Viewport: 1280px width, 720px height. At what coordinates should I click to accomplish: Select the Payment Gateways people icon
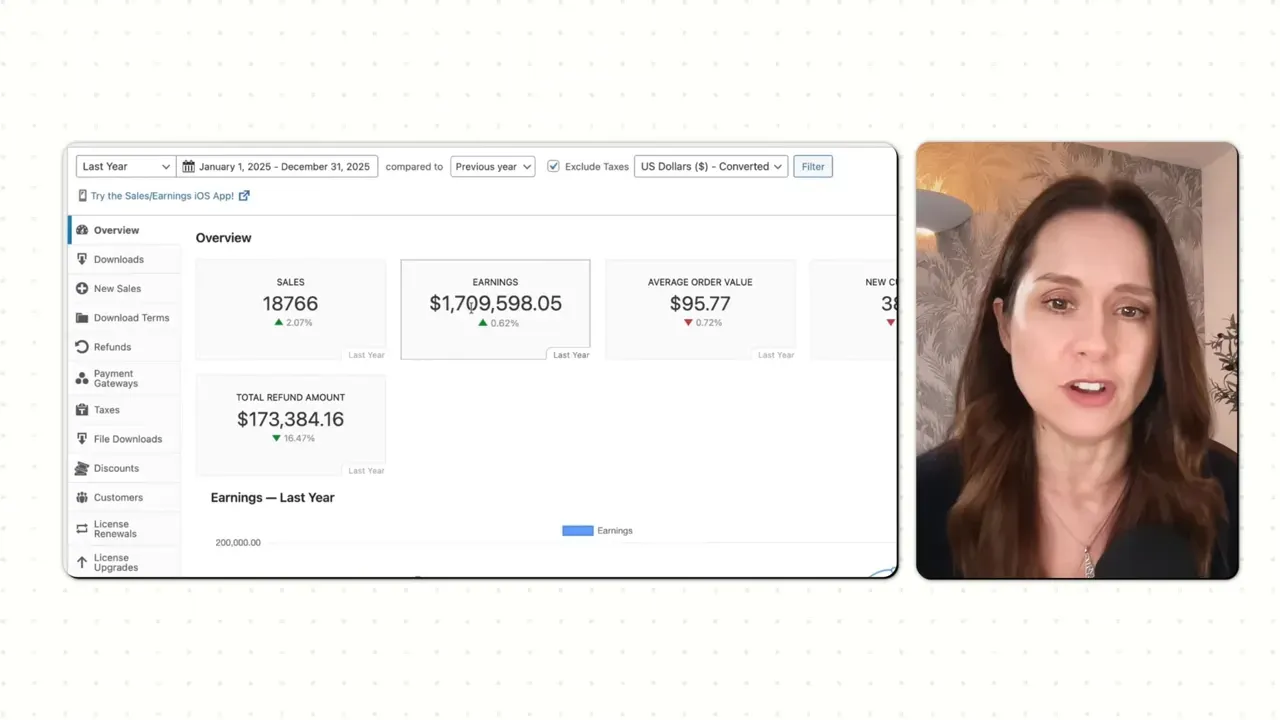point(81,378)
